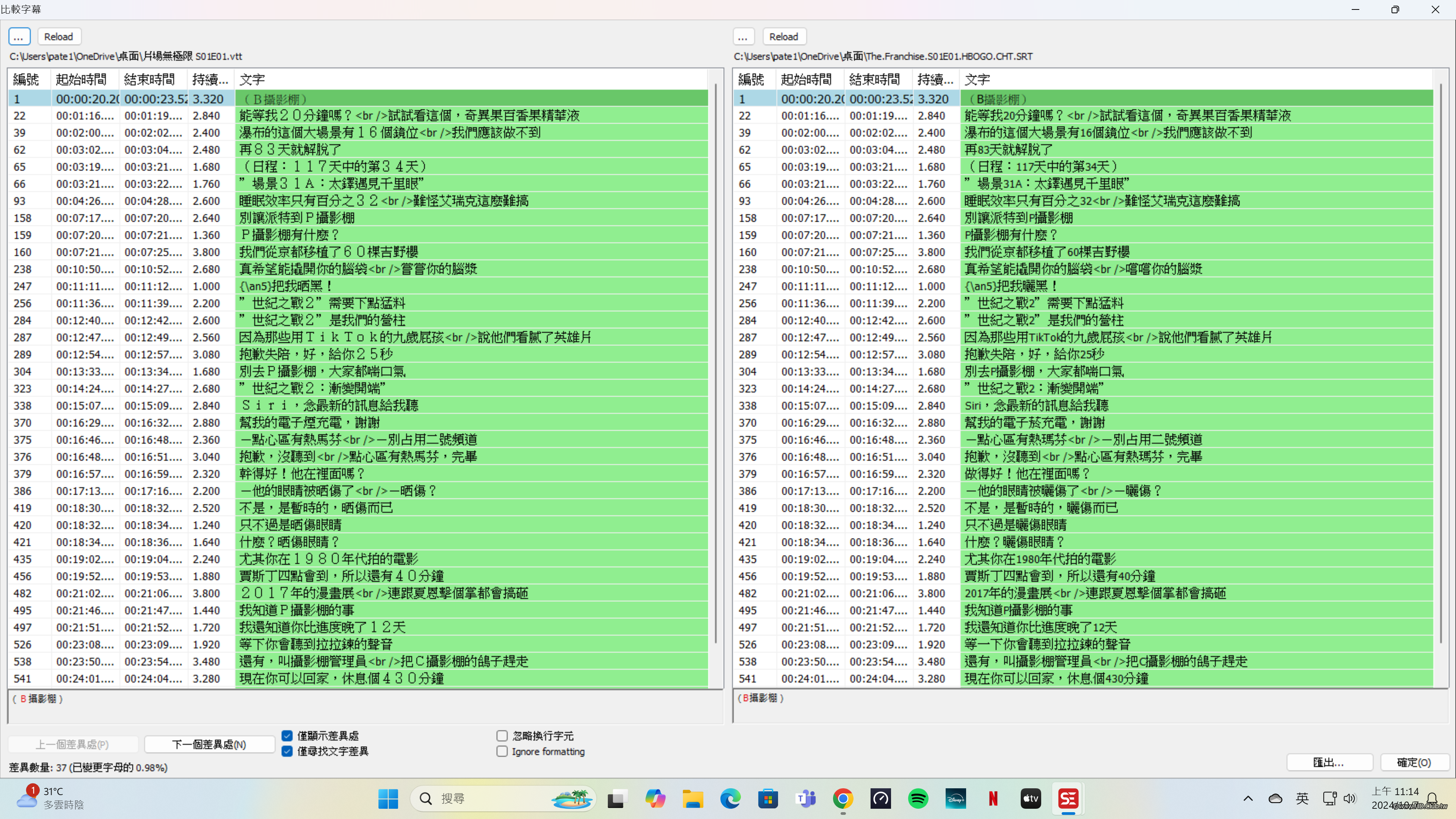
Task: Click the 下一個差異處(N) button
Action: pyautogui.click(x=209, y=744)
